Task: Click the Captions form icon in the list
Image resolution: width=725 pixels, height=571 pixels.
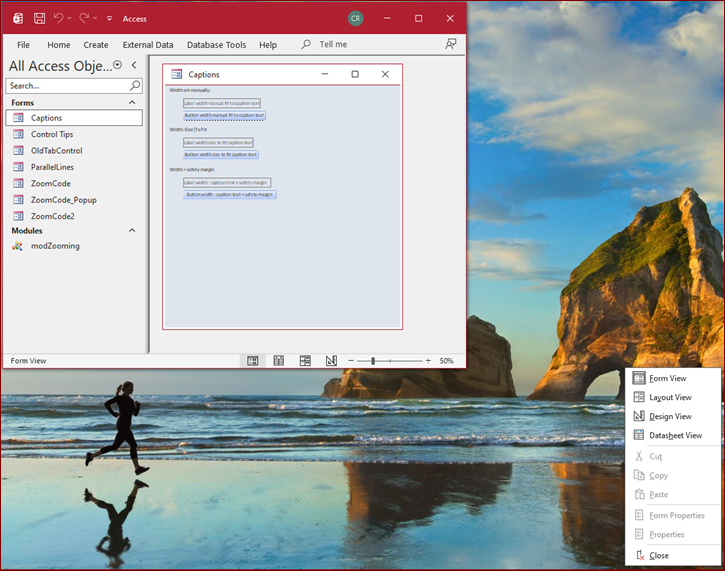Action: tap(18, 118)
